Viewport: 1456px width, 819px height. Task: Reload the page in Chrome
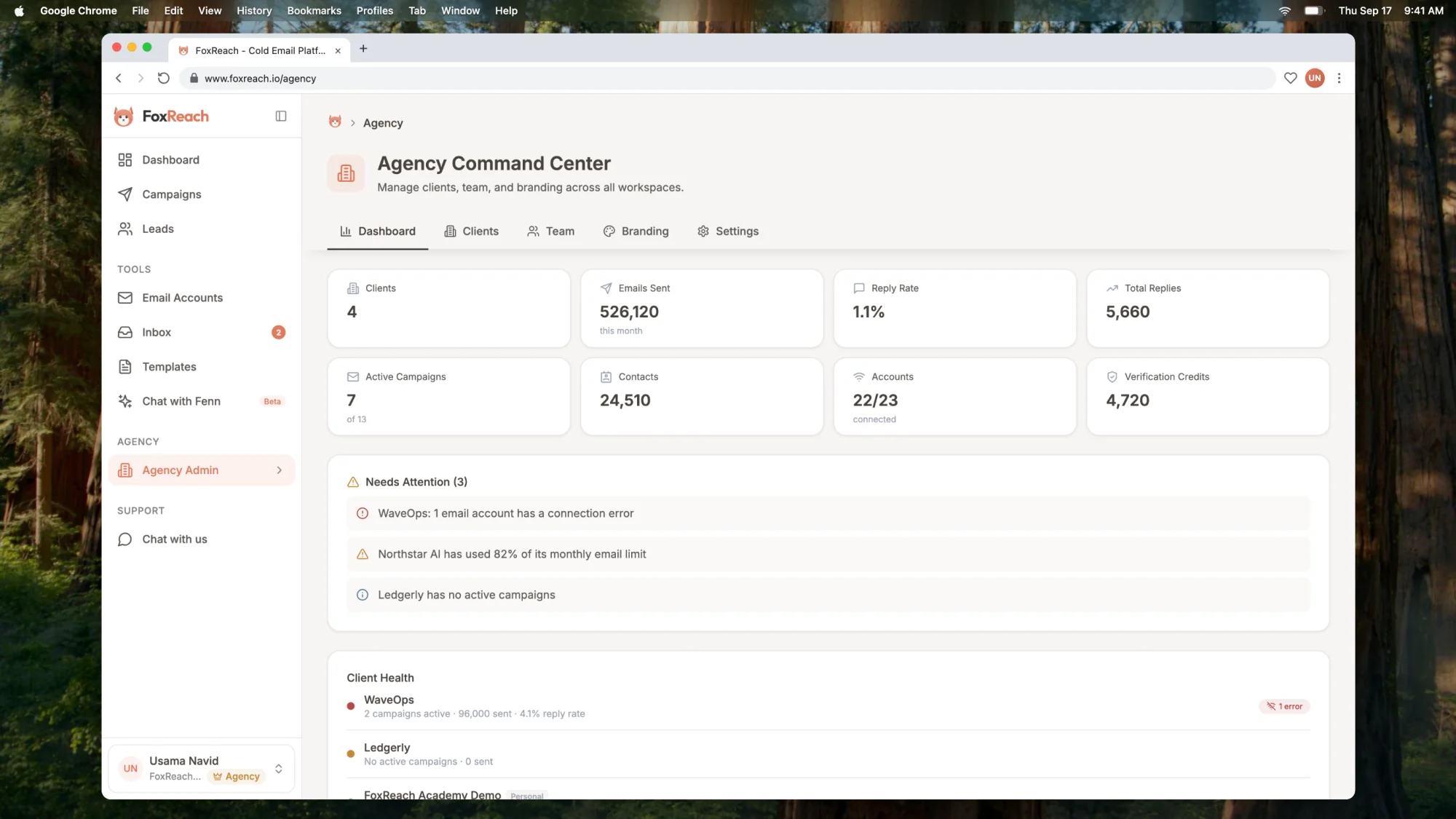point(164,79)
